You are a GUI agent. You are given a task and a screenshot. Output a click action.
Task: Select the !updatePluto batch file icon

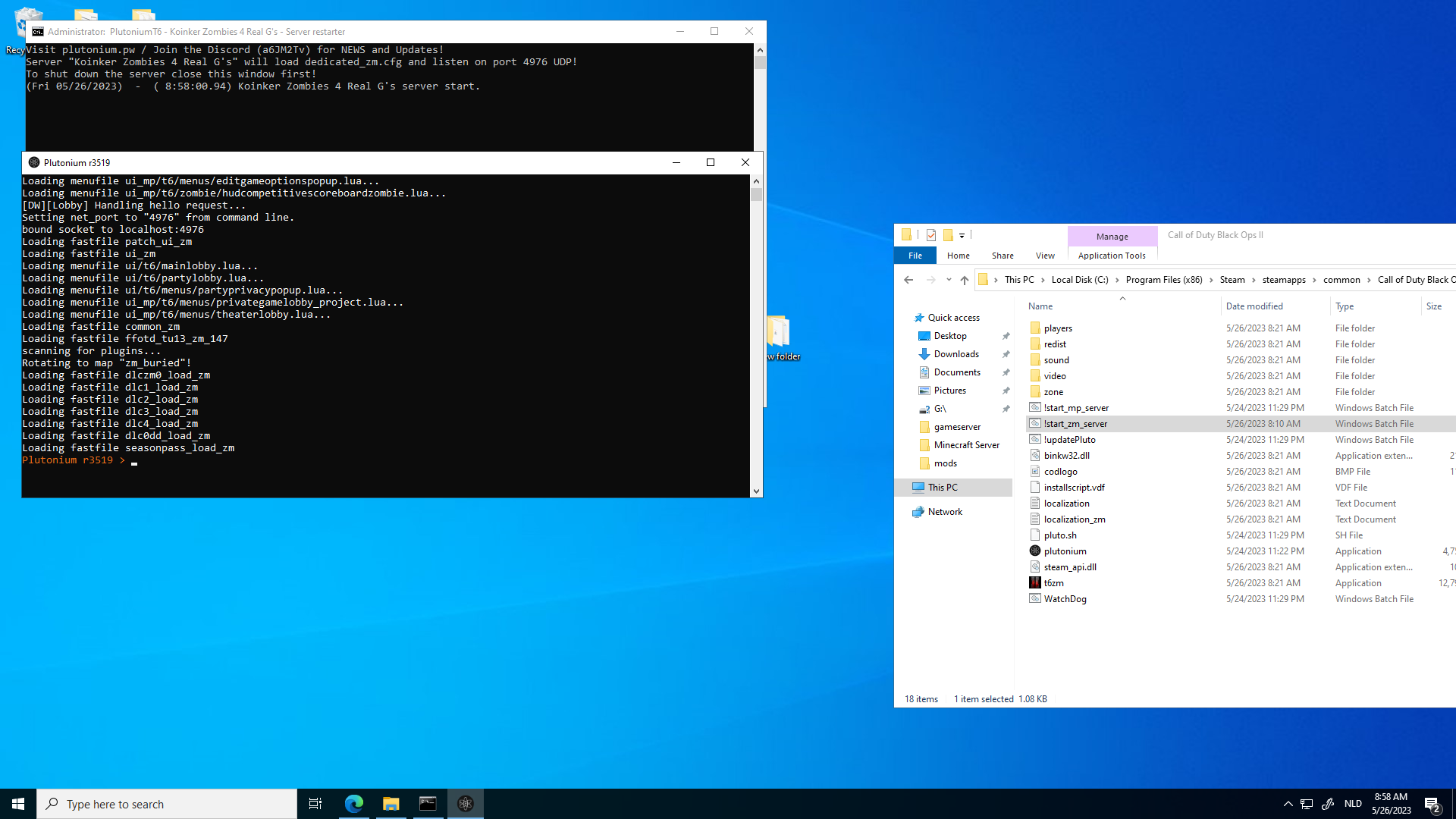1035,440
